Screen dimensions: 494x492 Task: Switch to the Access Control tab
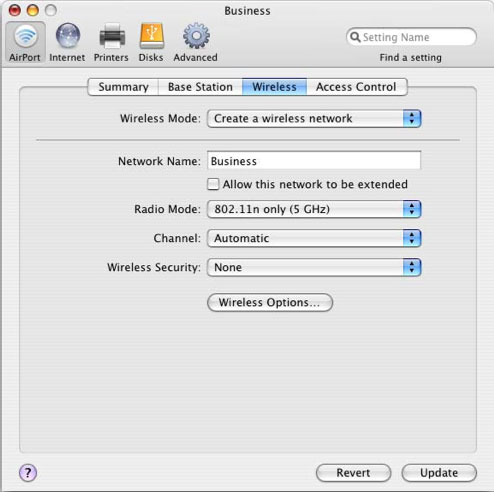(356, 87)
